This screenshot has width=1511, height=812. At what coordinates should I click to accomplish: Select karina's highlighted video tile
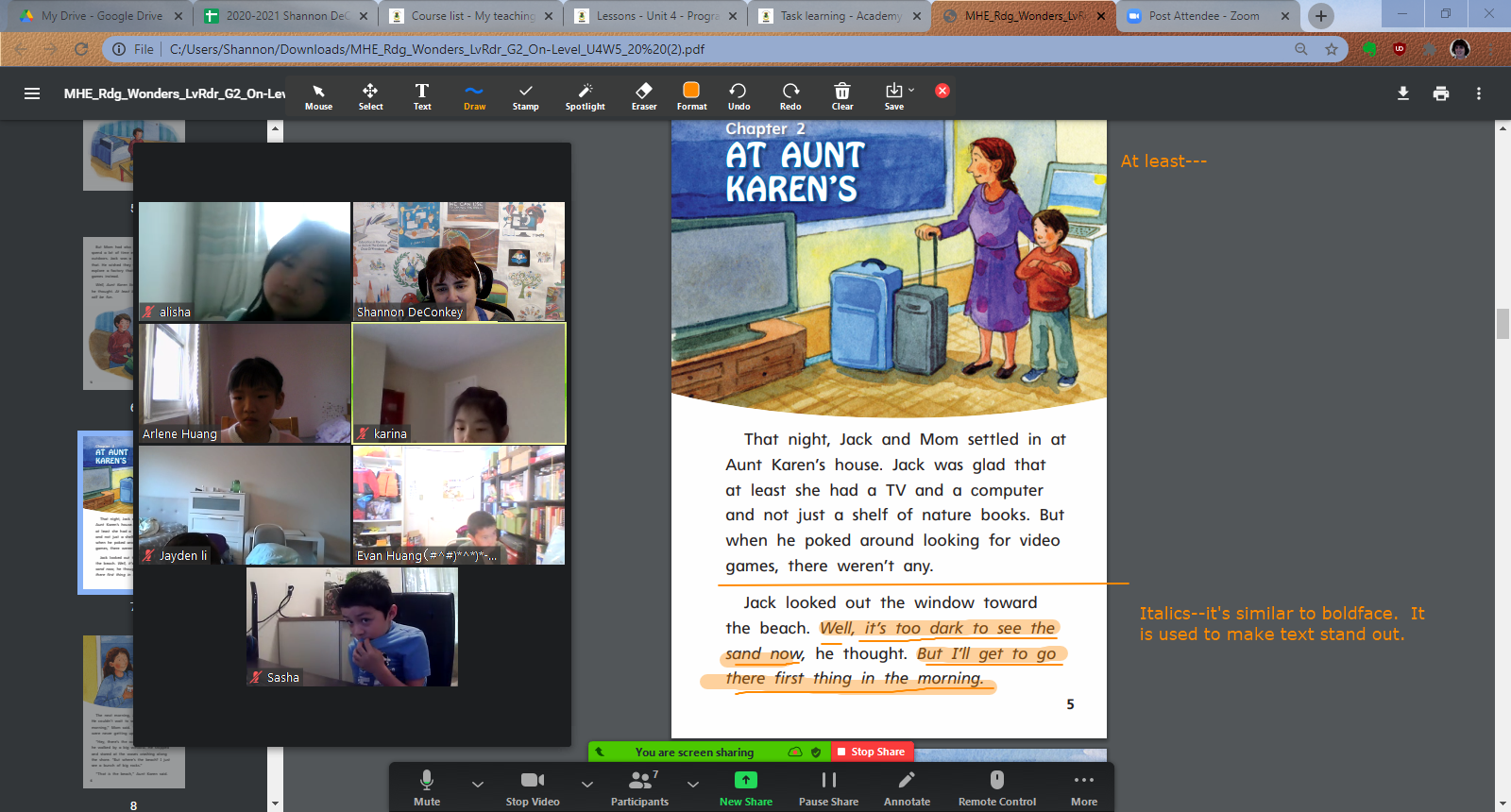point(459,383)
